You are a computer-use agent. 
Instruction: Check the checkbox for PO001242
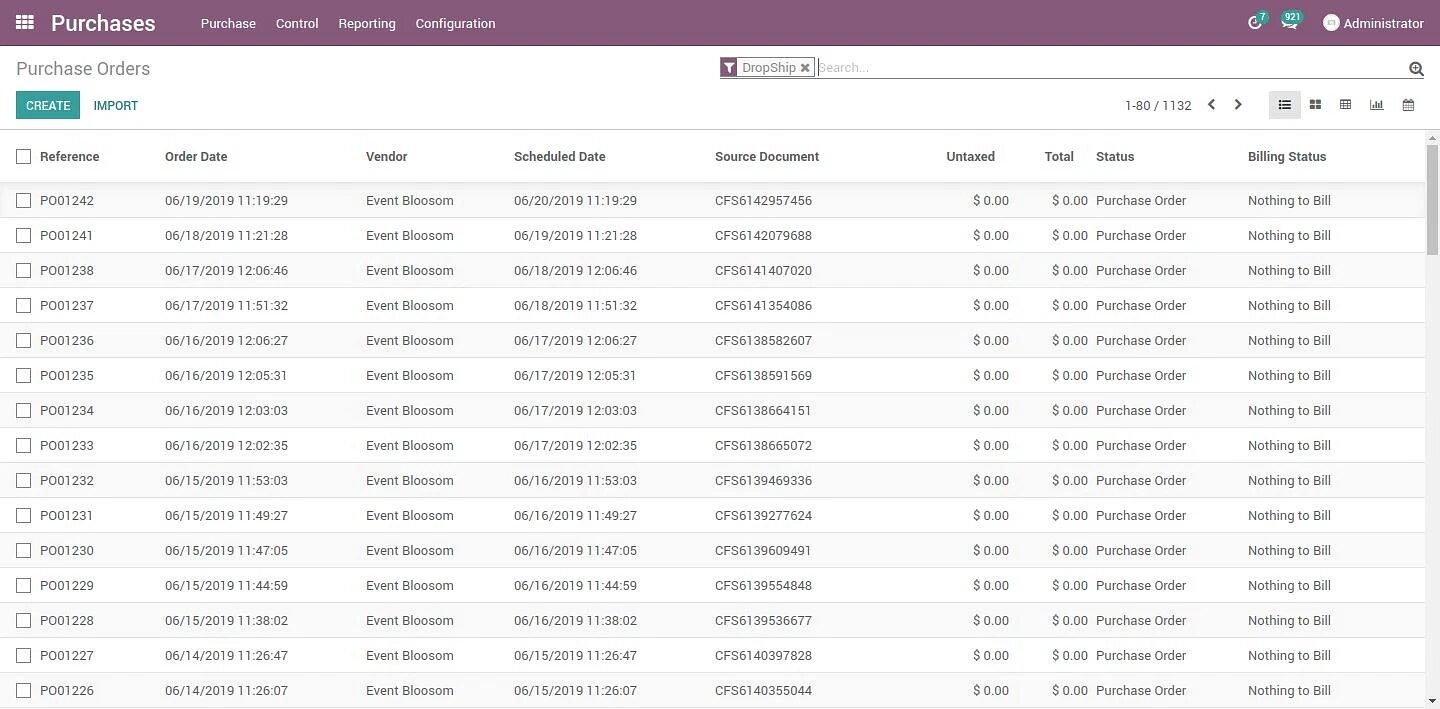click(24, 200)
